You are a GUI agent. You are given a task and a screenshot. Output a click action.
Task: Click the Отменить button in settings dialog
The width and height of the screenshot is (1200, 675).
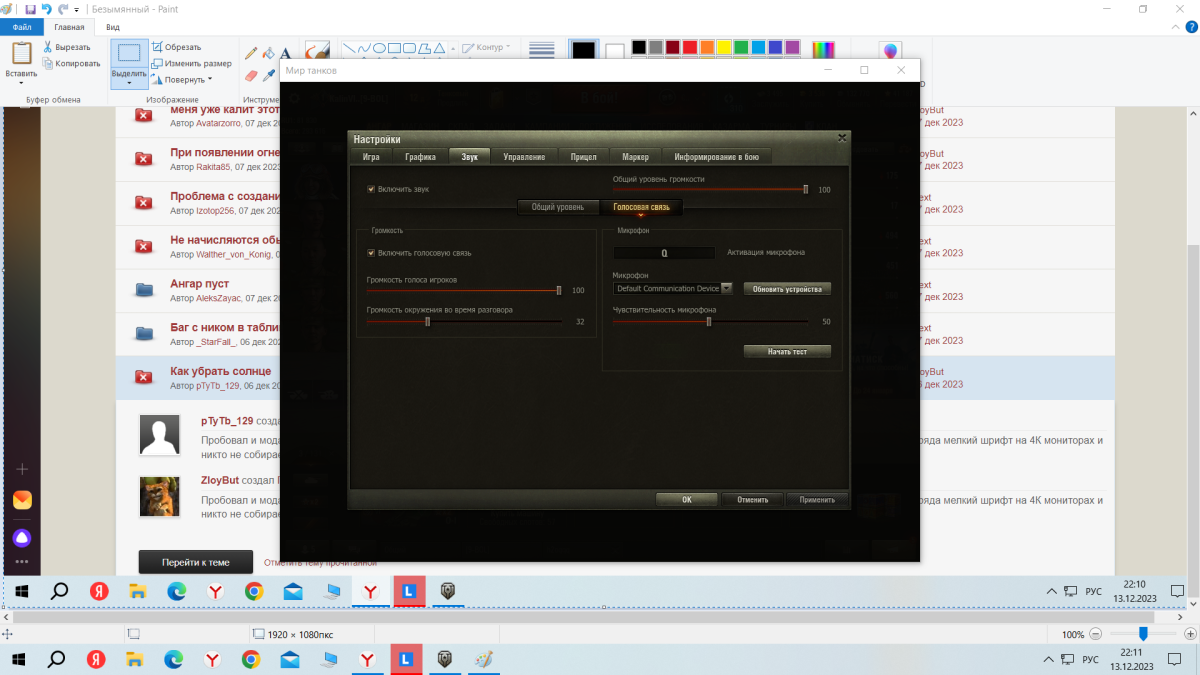point(752,499)
